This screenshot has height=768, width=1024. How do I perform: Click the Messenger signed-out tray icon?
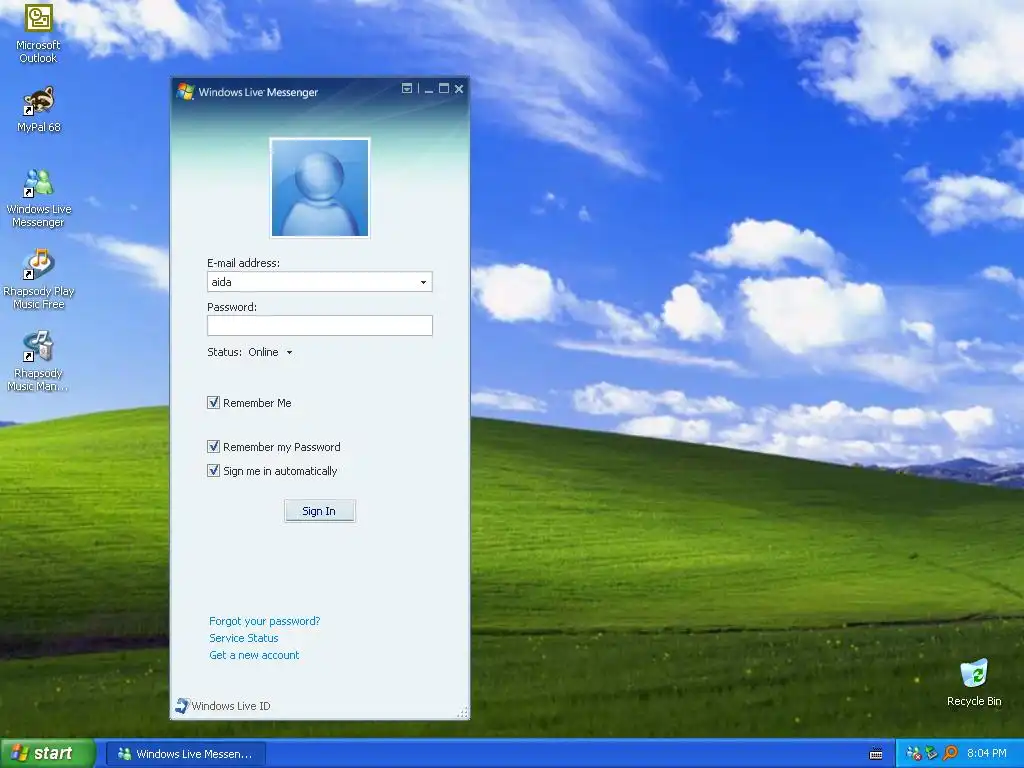[x=914, y=754]
